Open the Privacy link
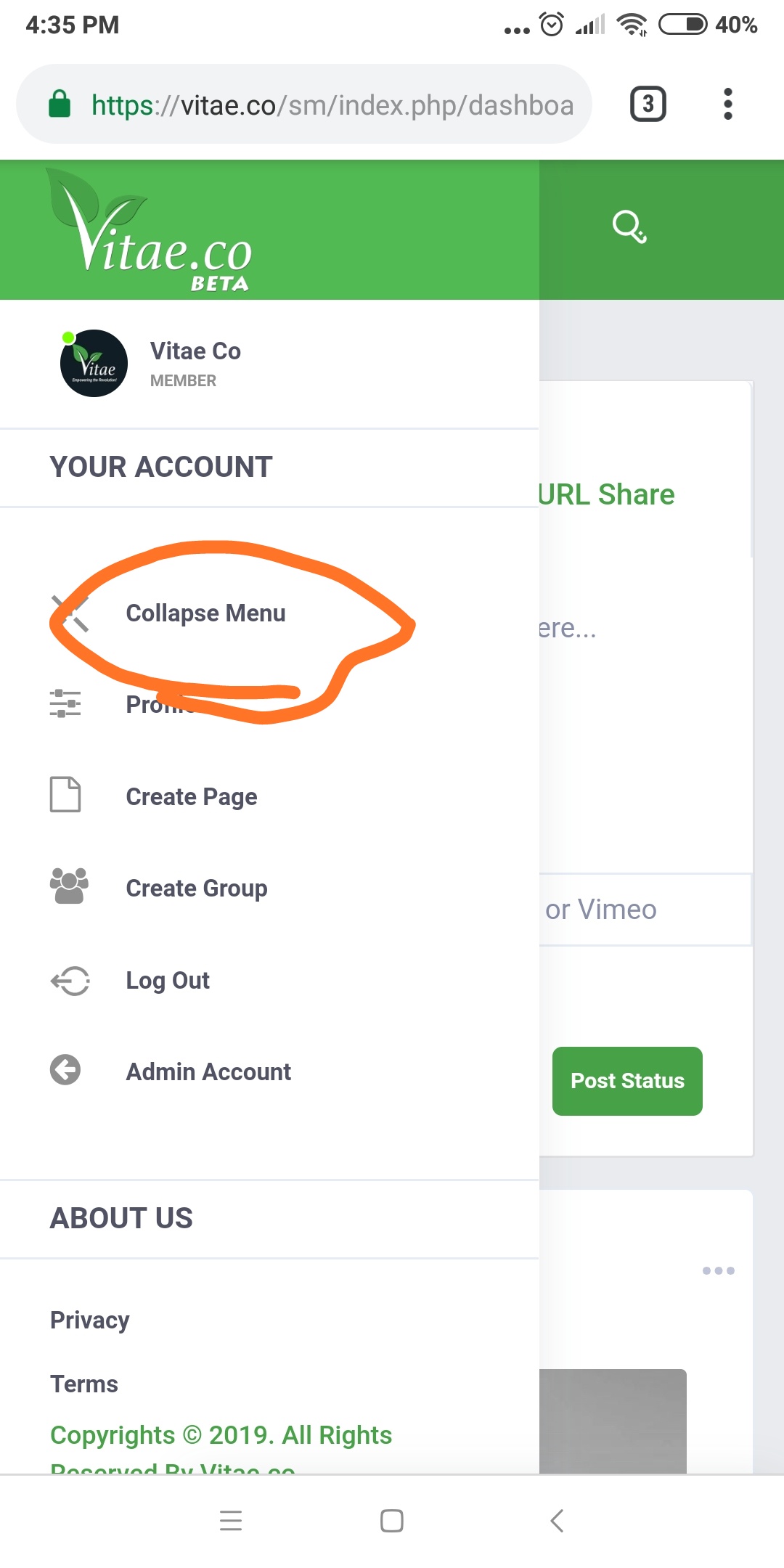The height and width of the screenshot is (1568, 784). tap(90, 1320)
